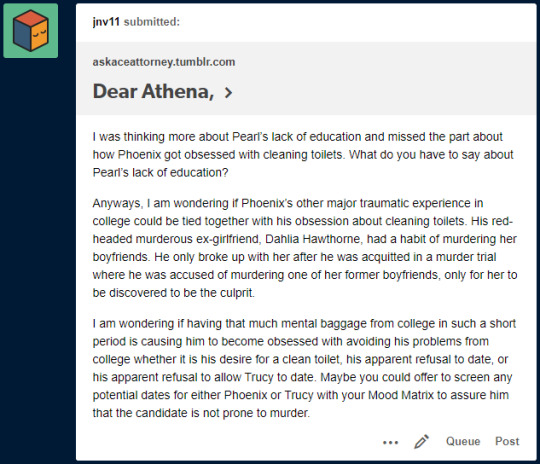Click the 'submitted:' label text
540x464 pixels.
point(152,22)
